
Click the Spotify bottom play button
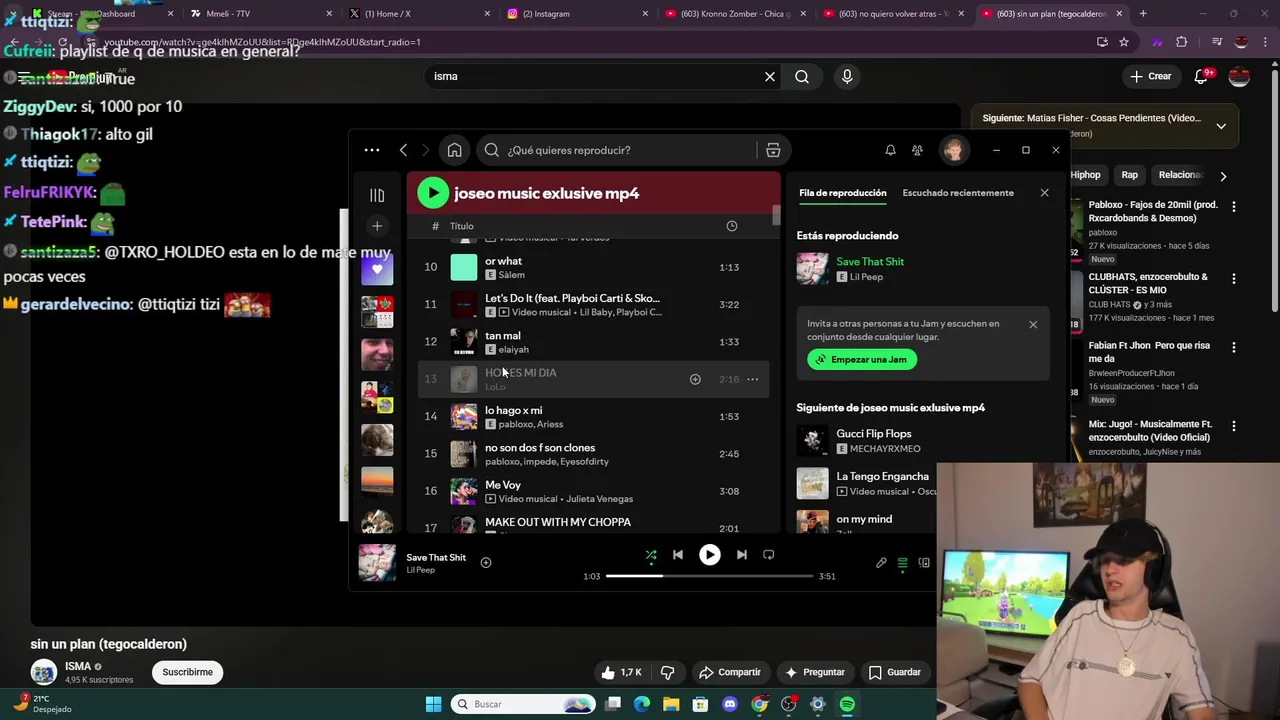709,555
